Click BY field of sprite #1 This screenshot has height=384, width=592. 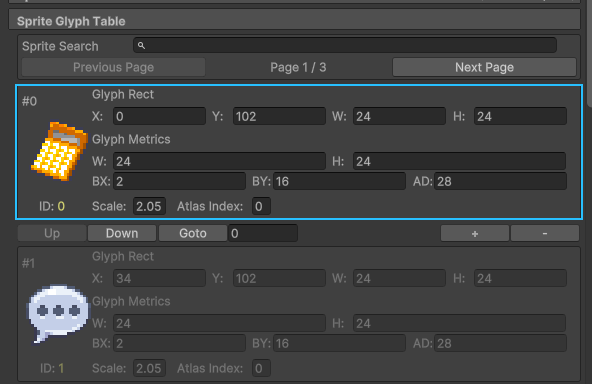339,343
